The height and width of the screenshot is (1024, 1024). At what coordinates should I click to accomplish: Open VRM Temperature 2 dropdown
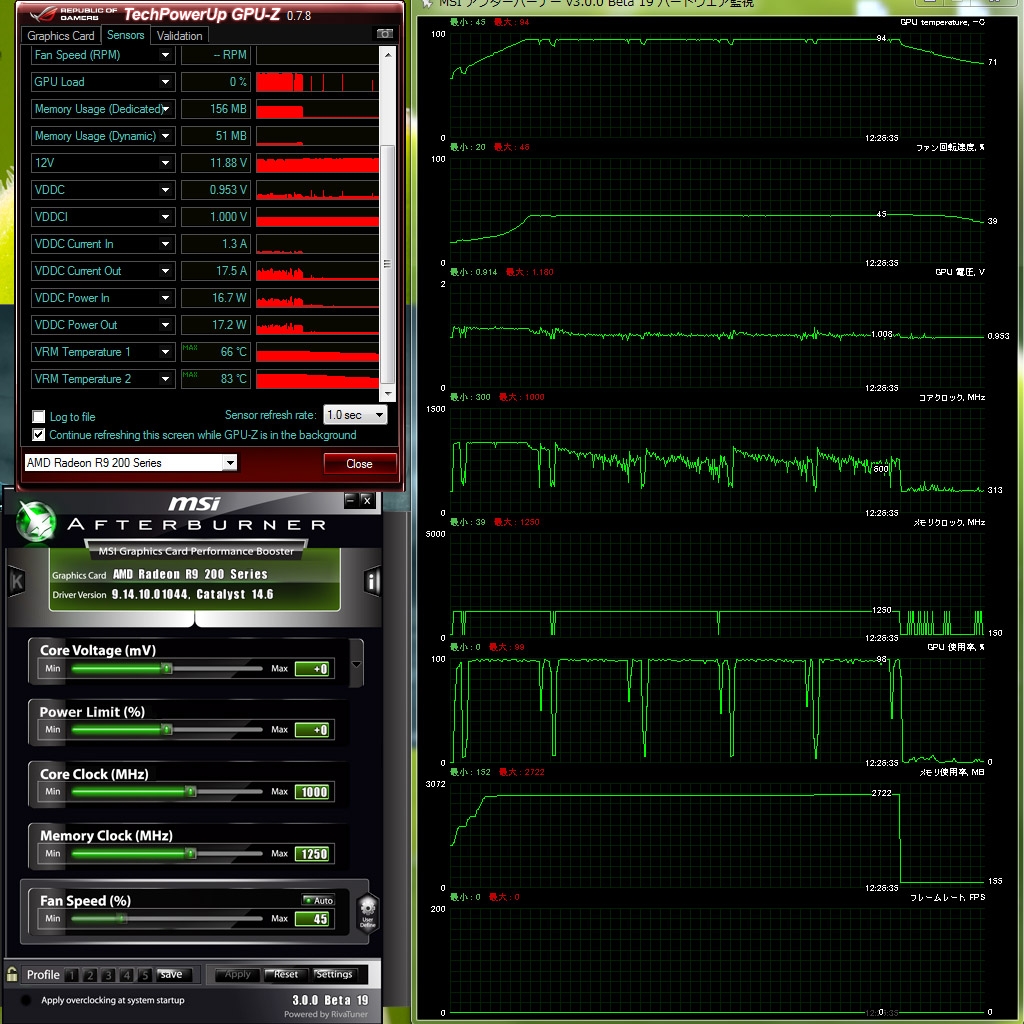(x=165, y=379)
